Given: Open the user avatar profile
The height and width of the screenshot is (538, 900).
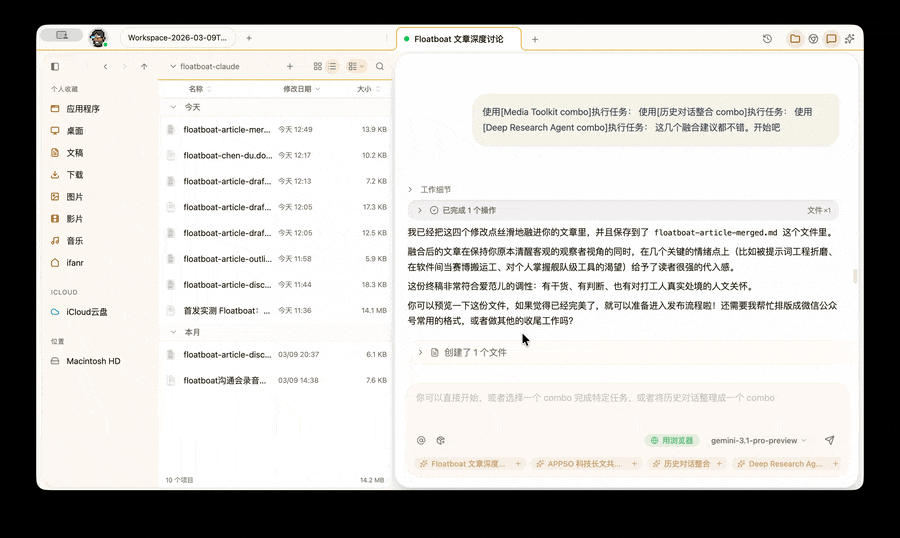Looking at the screenshot, I should pyautogui.click(x=99, y=38).
